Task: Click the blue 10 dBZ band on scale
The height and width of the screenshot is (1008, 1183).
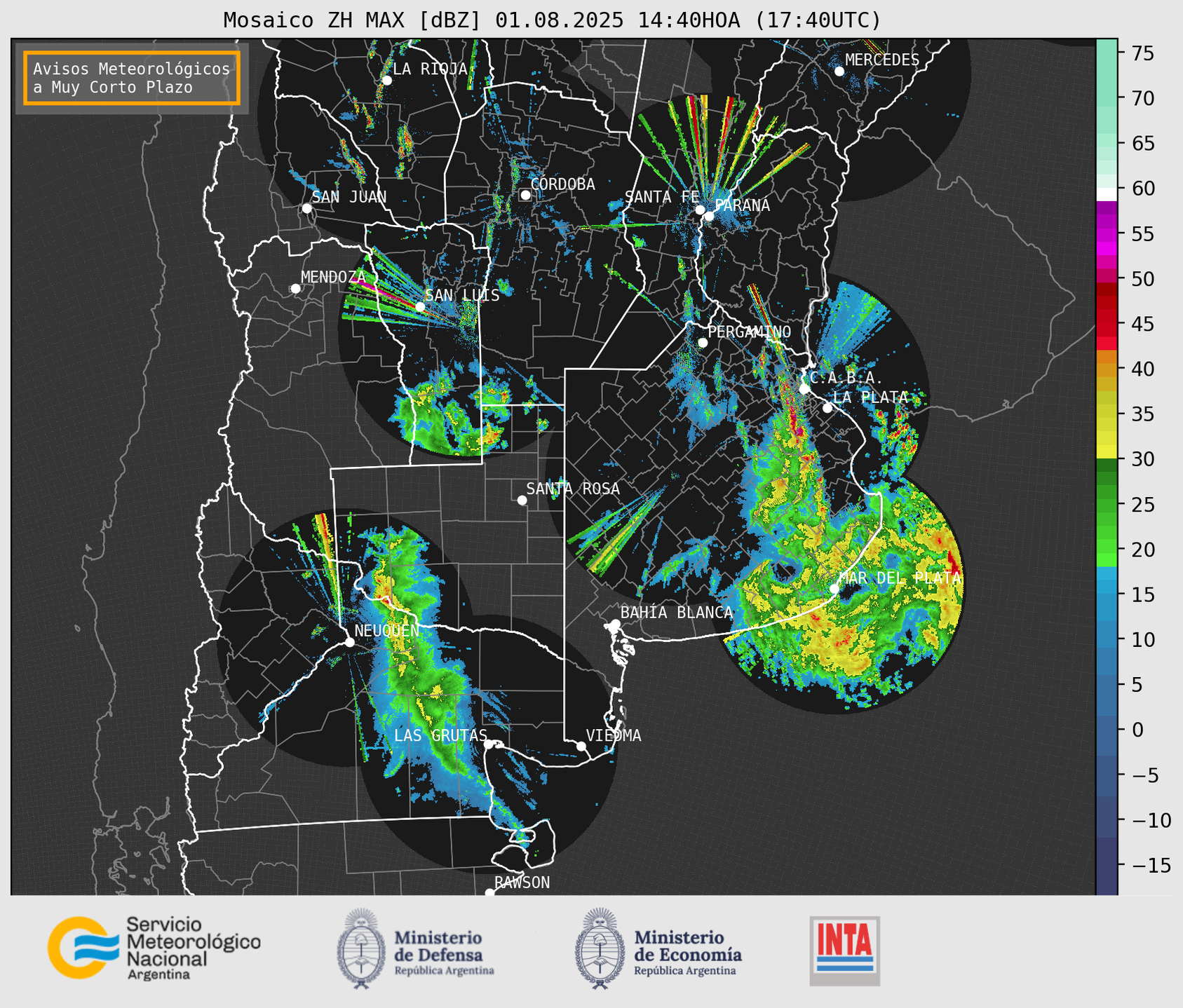Action: click(1107, 639)
